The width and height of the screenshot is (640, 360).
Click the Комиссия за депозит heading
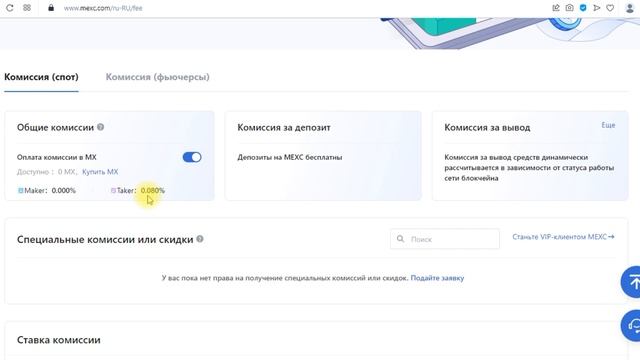coord(284,127)
